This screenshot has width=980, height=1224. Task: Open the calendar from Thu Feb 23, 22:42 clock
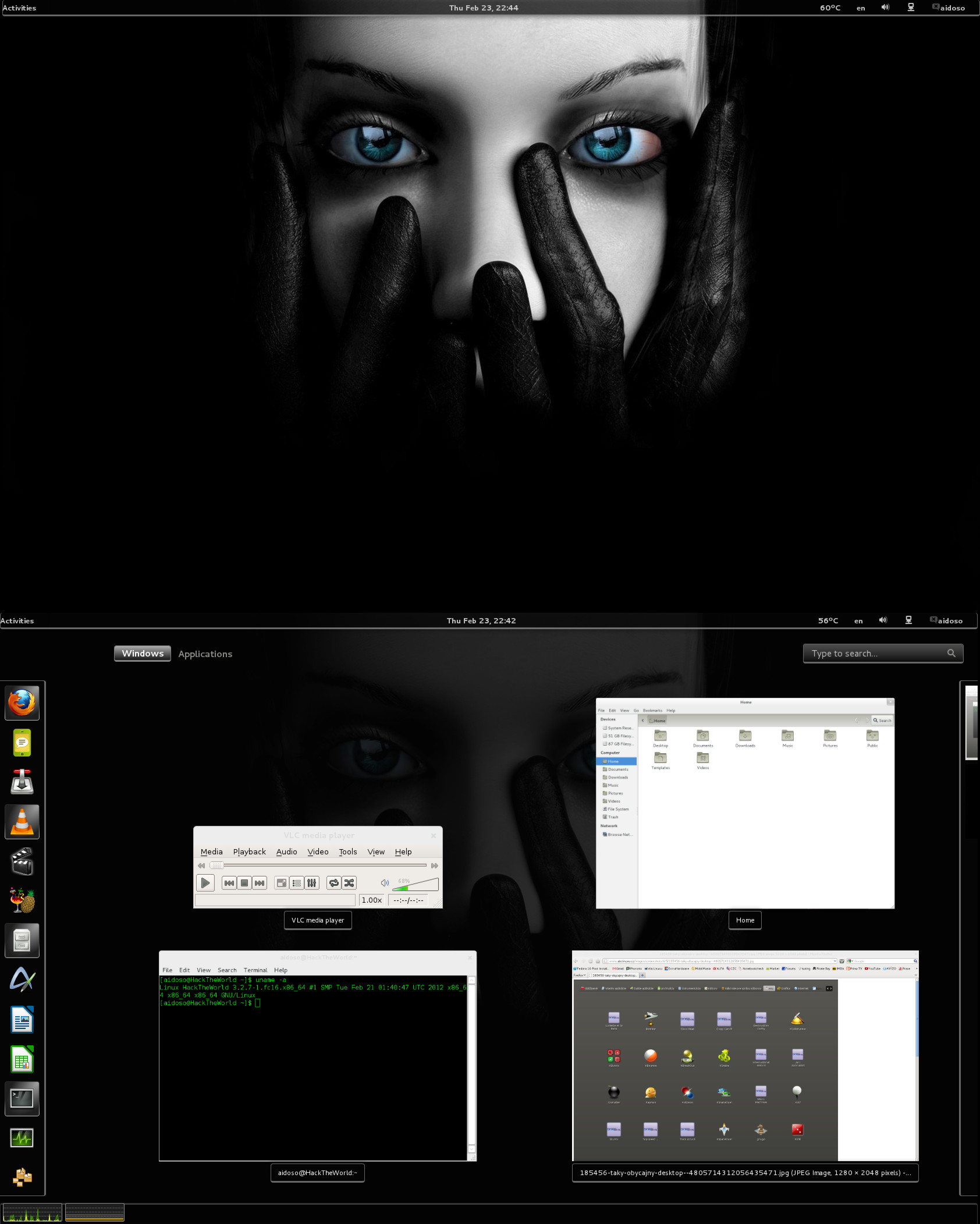click(481, 620)
